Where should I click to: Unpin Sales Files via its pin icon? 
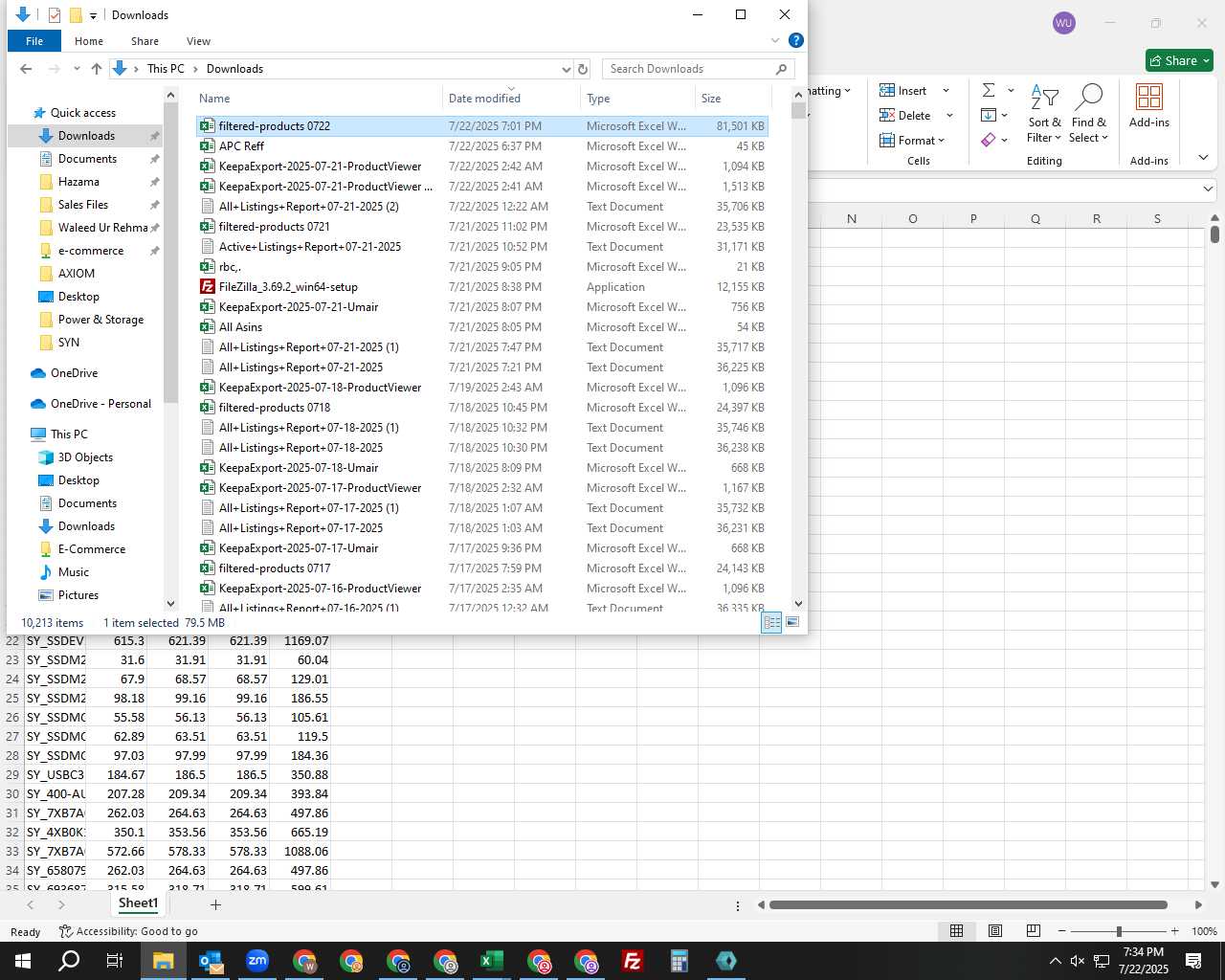click(x=154, y=205)
